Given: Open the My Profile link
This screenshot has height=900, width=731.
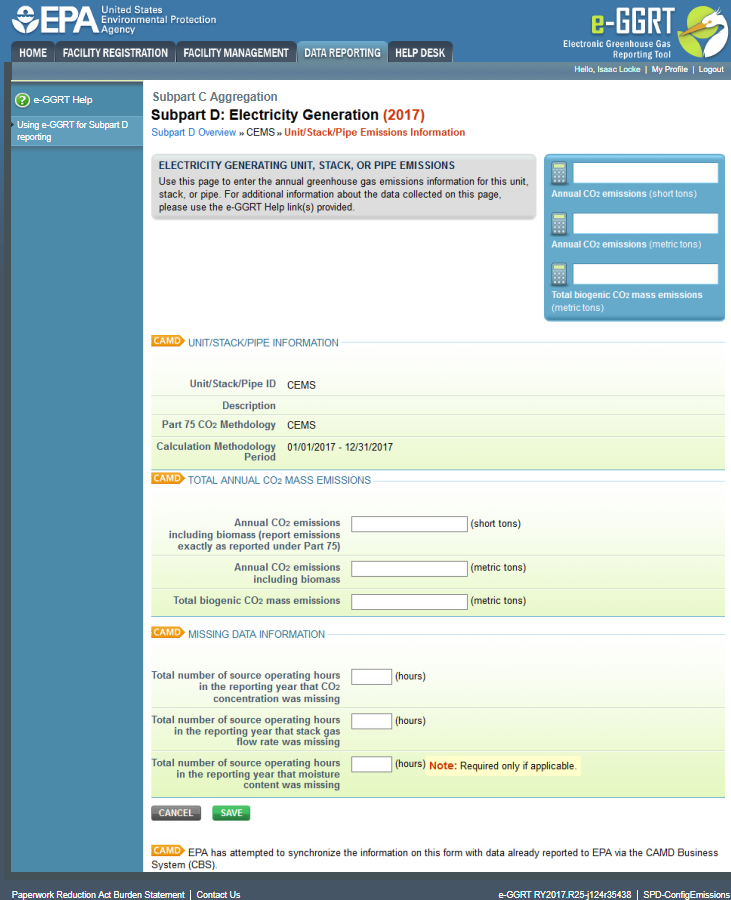Looking at the screenshot, I should pos(669,69).
